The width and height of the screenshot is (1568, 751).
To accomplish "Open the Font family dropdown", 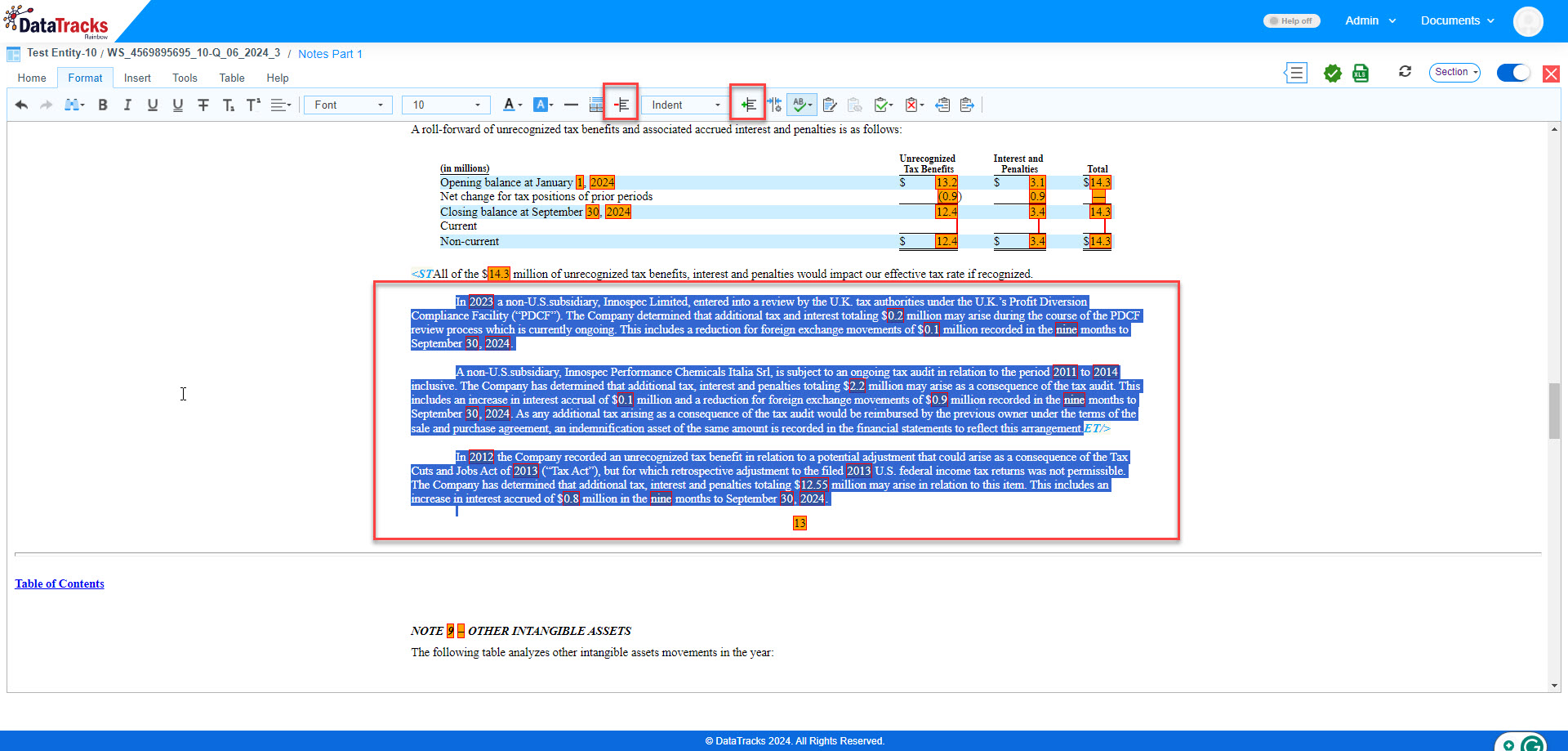I will 348,105.
